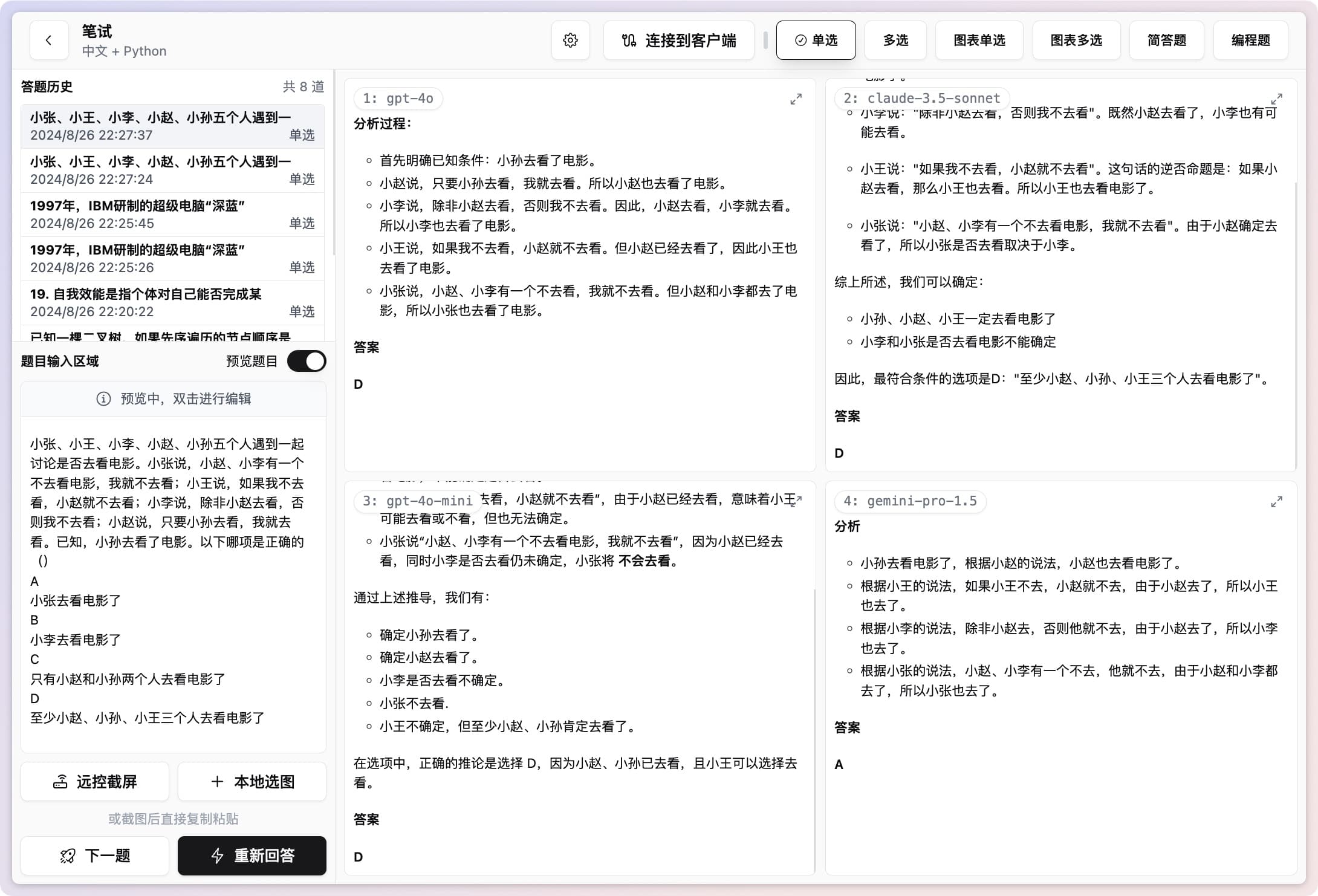The height and width of the screenshot is (896, 1318).
Task: Click the 或截图后直接复制粘贴 hint text
Action: coord(174,819)
